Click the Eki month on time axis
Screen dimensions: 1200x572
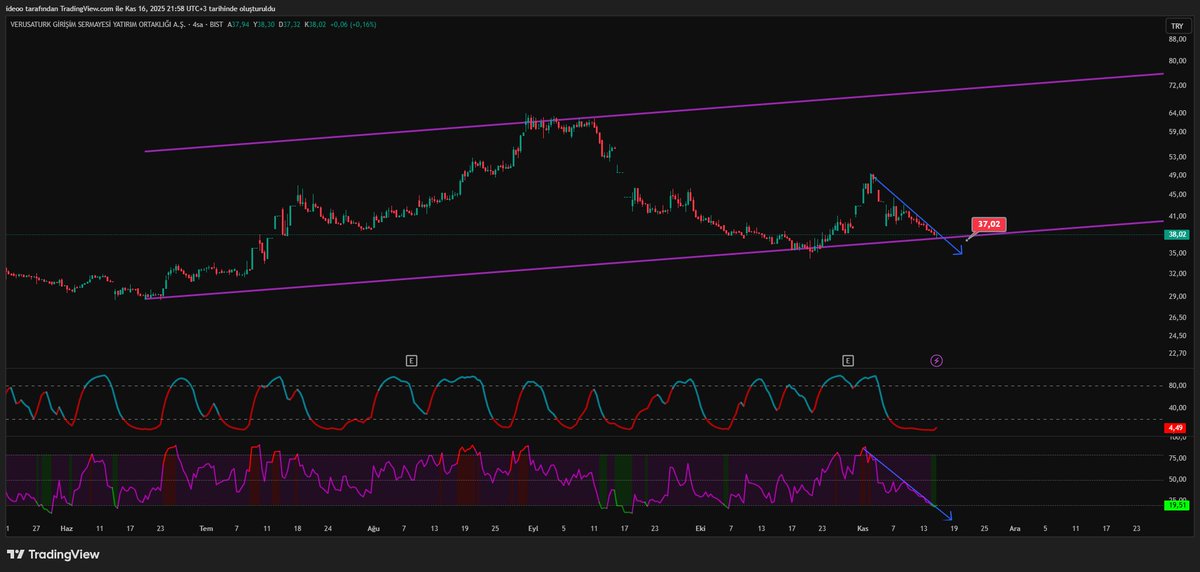tap(701, 527)
